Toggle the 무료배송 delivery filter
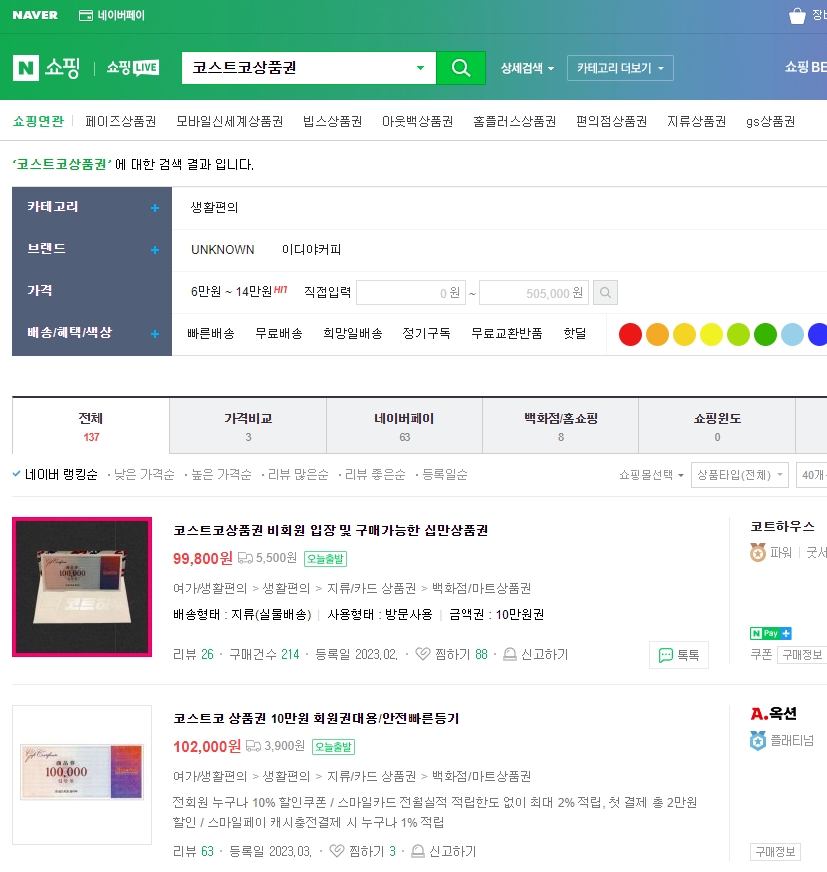This screenshot has height=872, width=827. (278, 334)
